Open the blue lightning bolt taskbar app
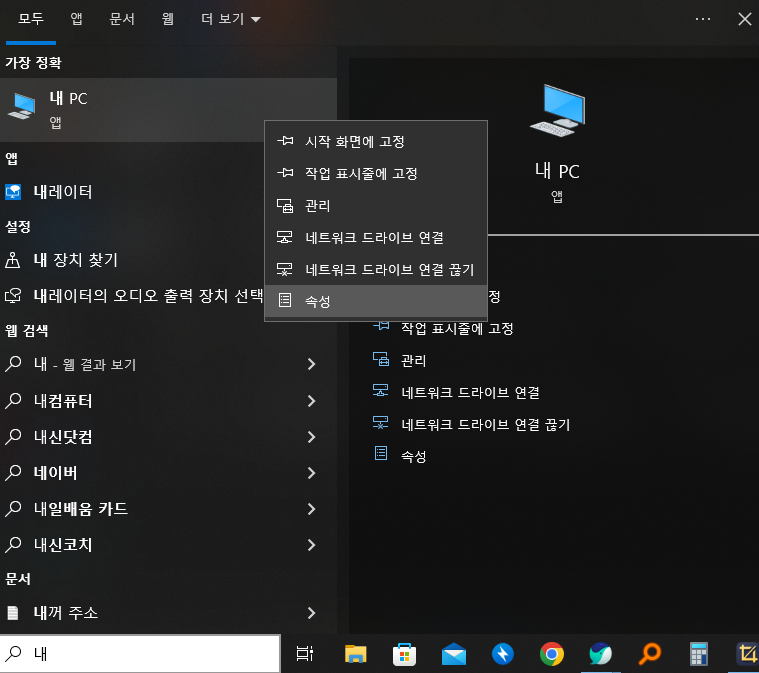 click(502, 654)
